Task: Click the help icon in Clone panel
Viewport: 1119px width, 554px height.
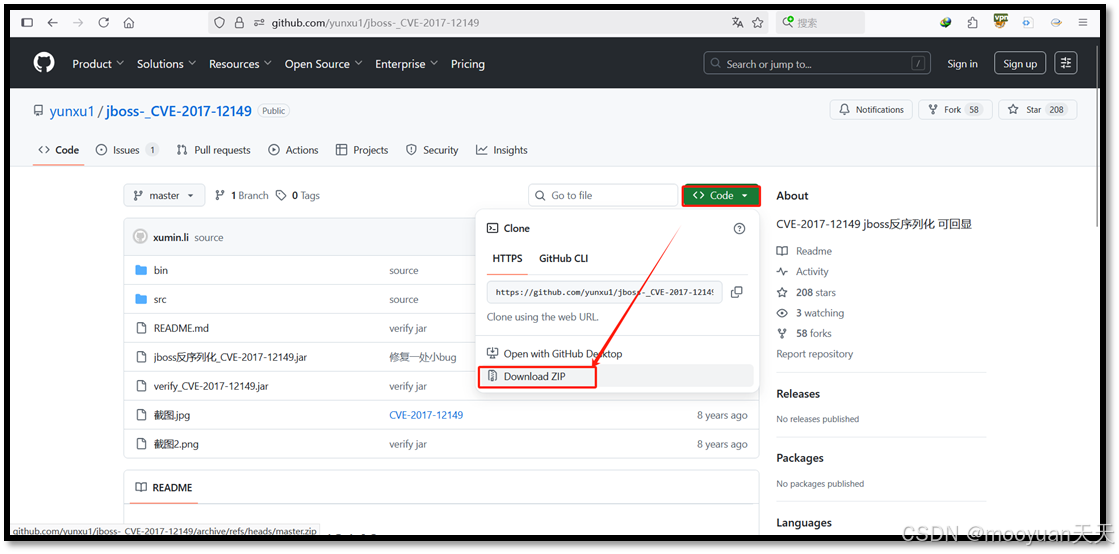Action: coord(739,228)
